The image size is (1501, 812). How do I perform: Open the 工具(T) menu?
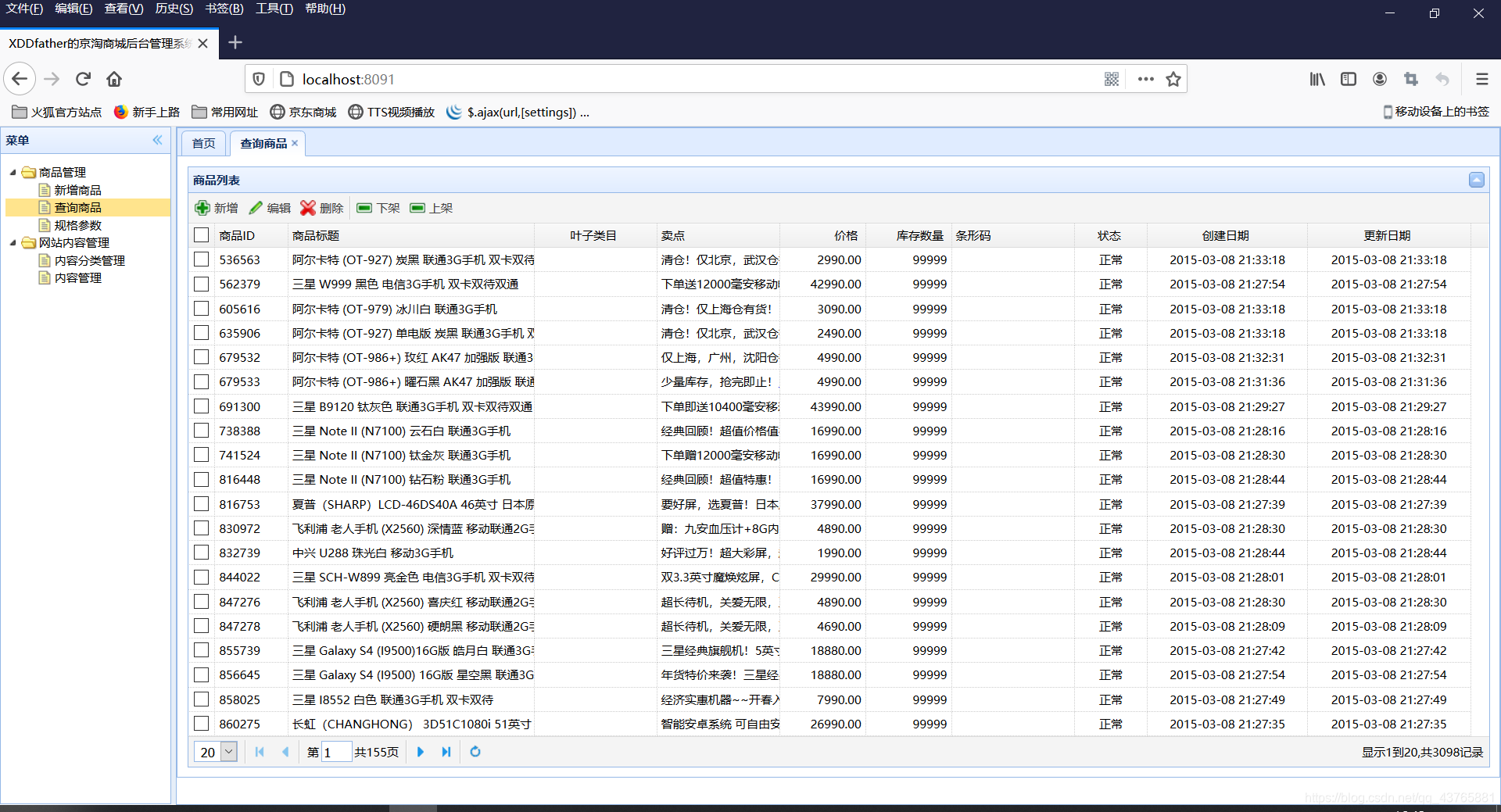(x=274, y=9)
